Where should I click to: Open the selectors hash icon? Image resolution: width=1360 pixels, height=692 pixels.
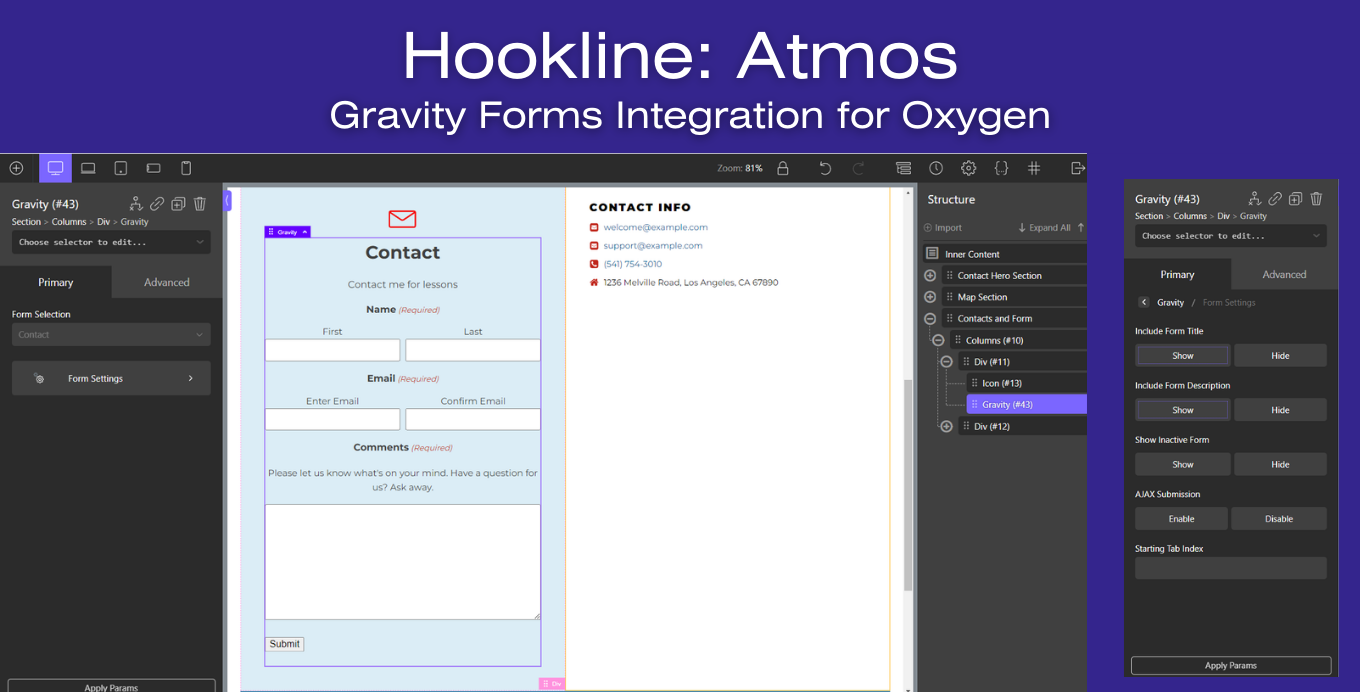point(1034,168)
